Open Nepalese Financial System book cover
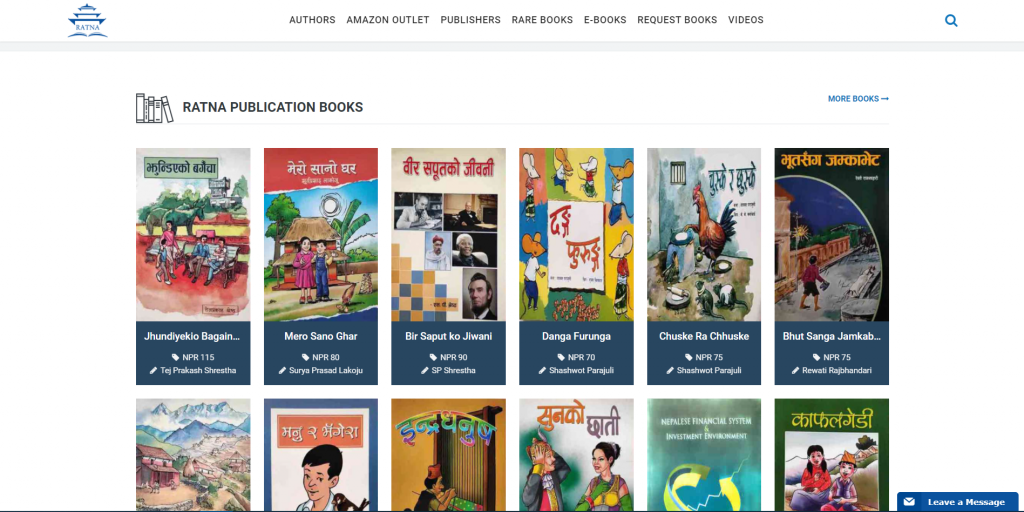 coord(704,455)
